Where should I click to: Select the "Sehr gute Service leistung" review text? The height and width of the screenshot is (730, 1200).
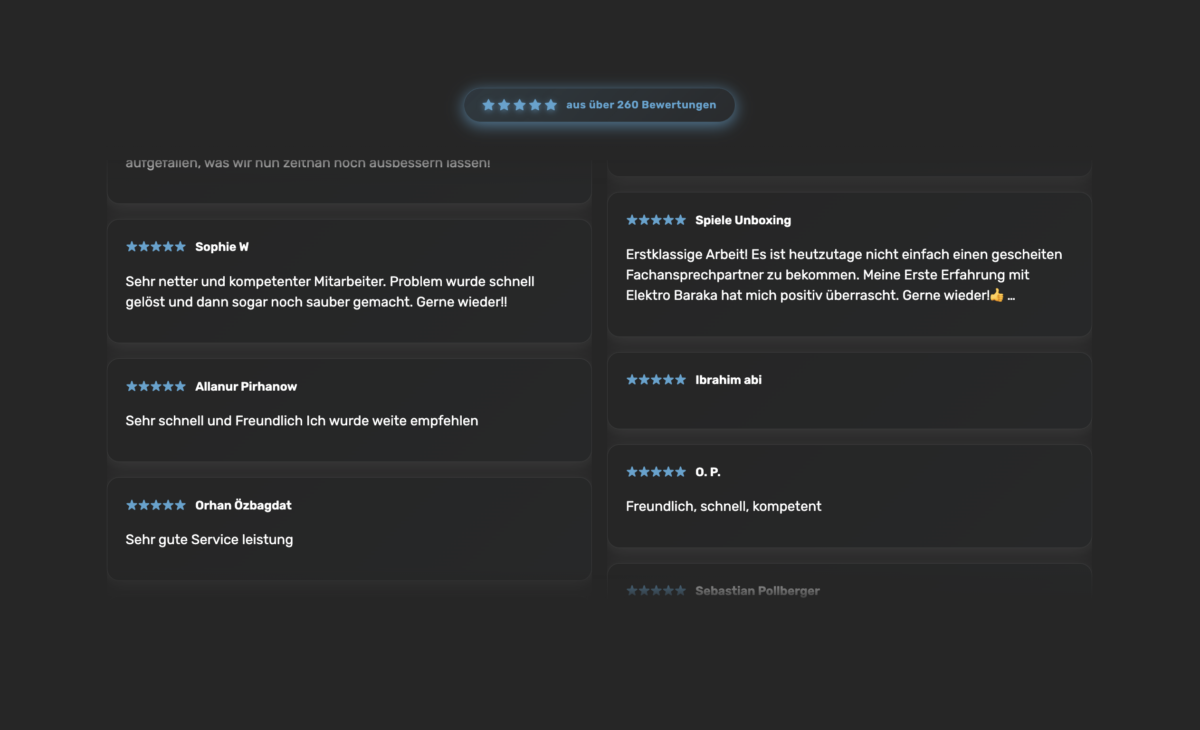209,540
